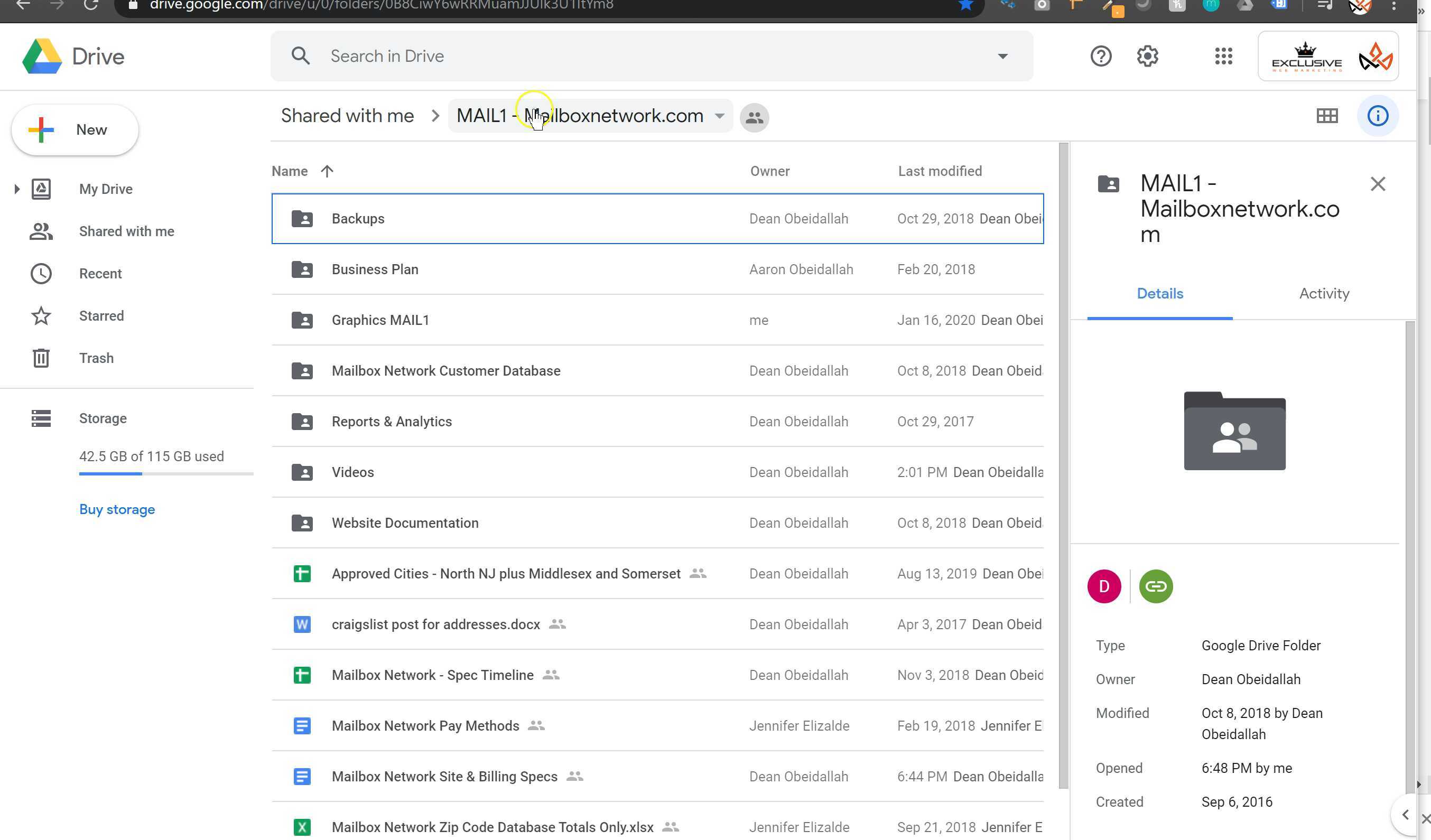Screen dimensions: 1431x840
Task: Switch to the Activity tab
Action: point(1324,293)
